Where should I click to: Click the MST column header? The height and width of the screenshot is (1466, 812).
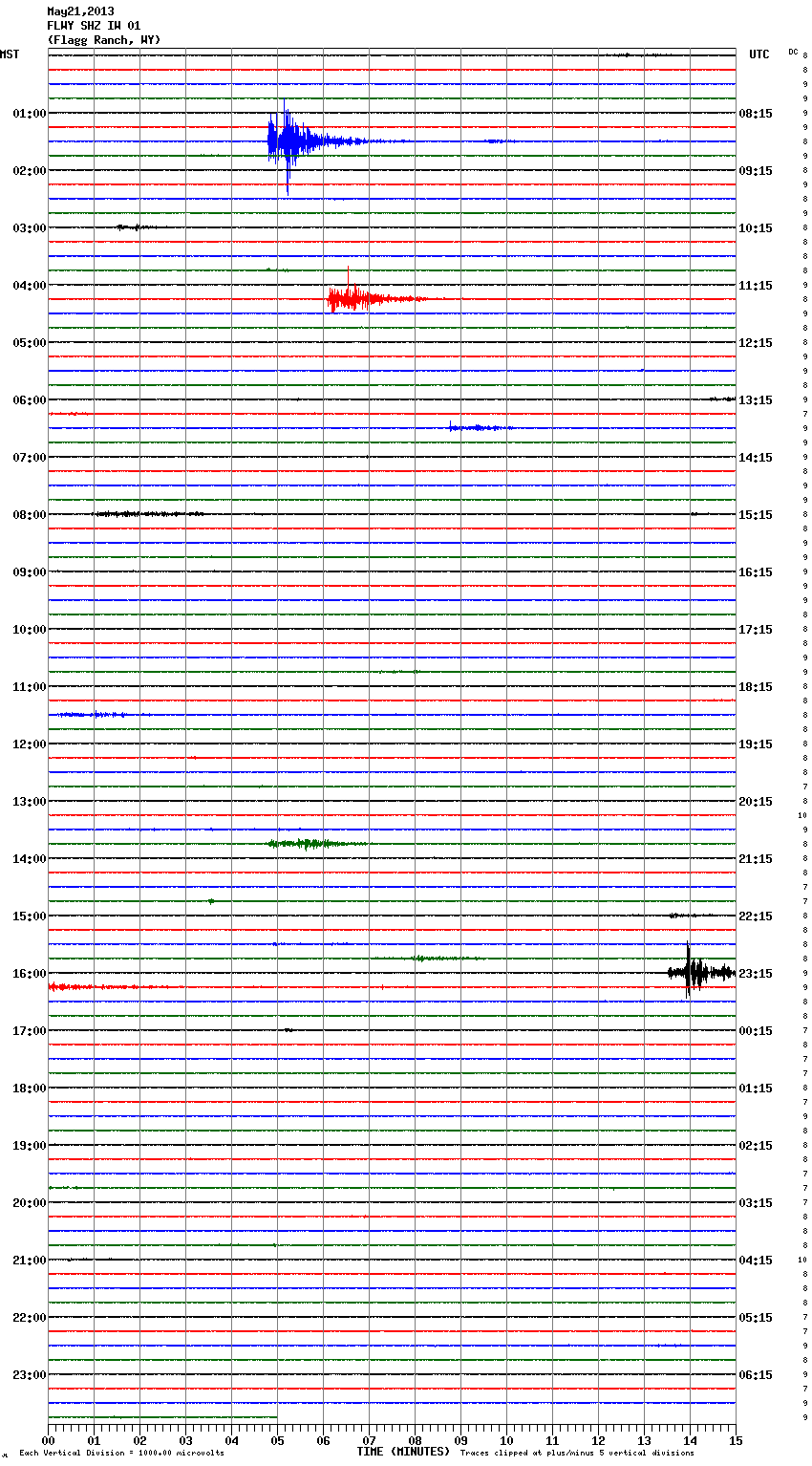point(10,54)
